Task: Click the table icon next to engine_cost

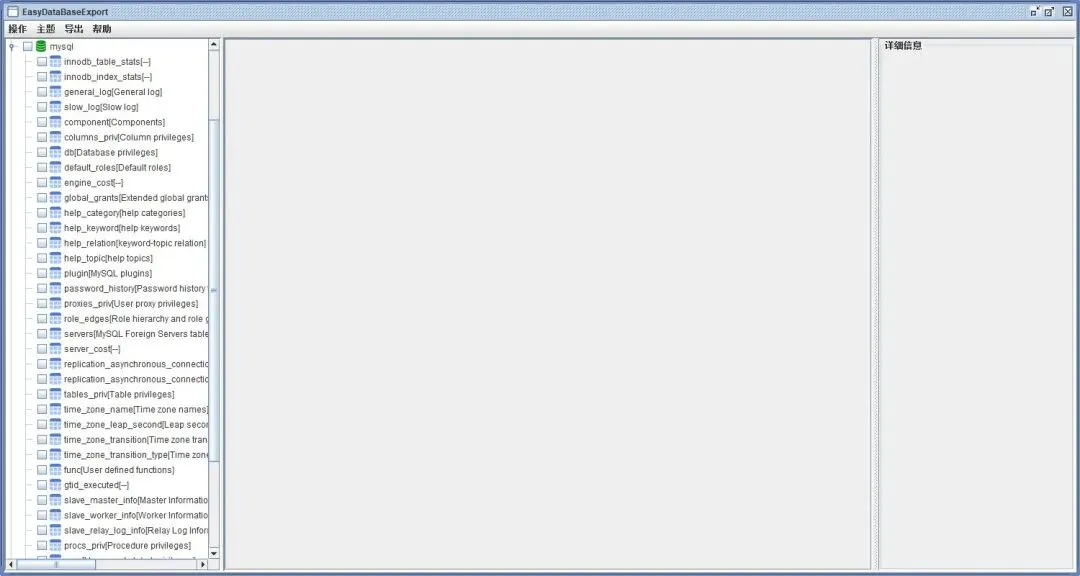Action: point(55,183)
